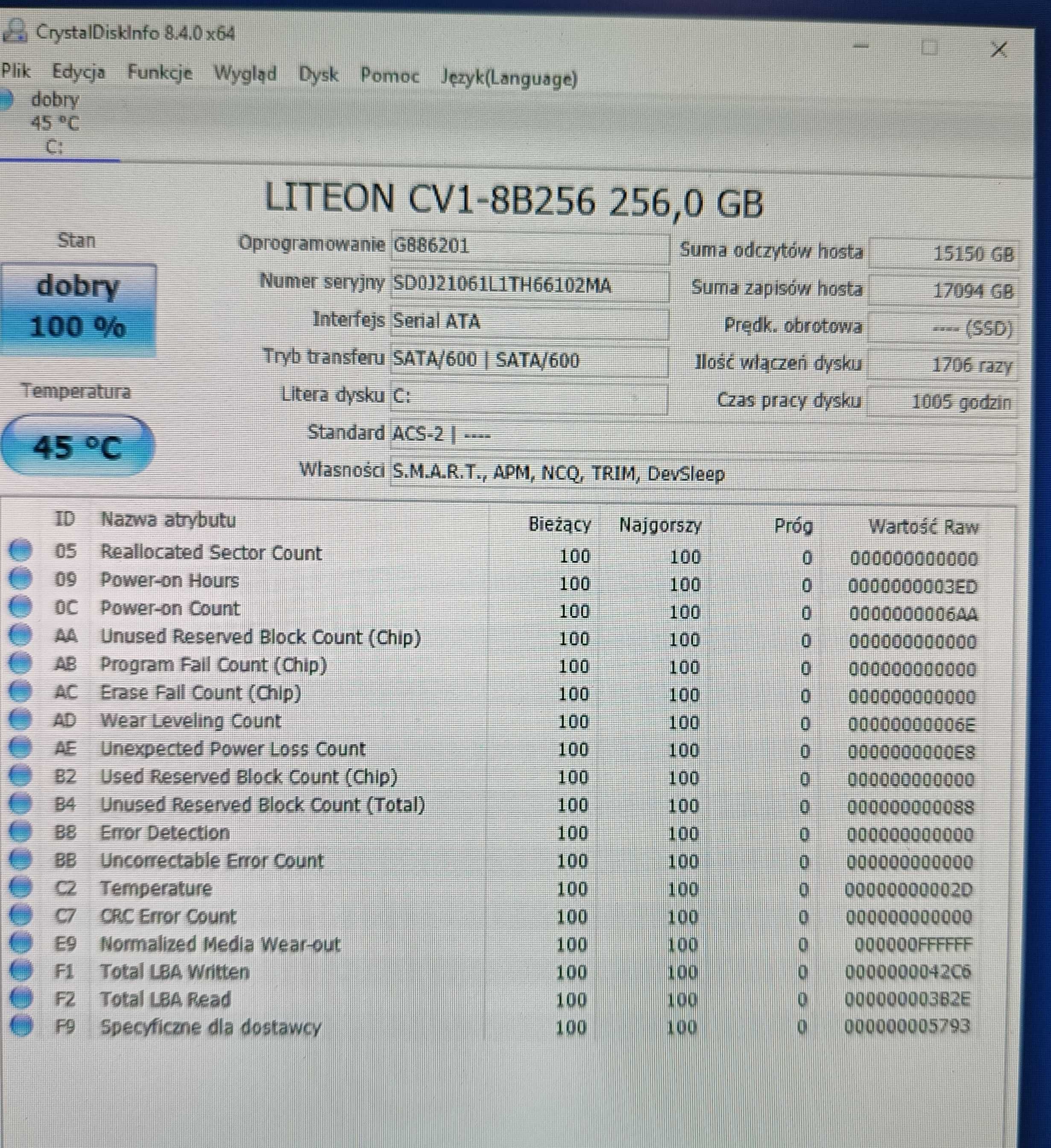This screenshot has width=1051, height=1148.
Task: Click the Ilość włączeń dysku value 1706 razy
Action: [x=943, y=365]
